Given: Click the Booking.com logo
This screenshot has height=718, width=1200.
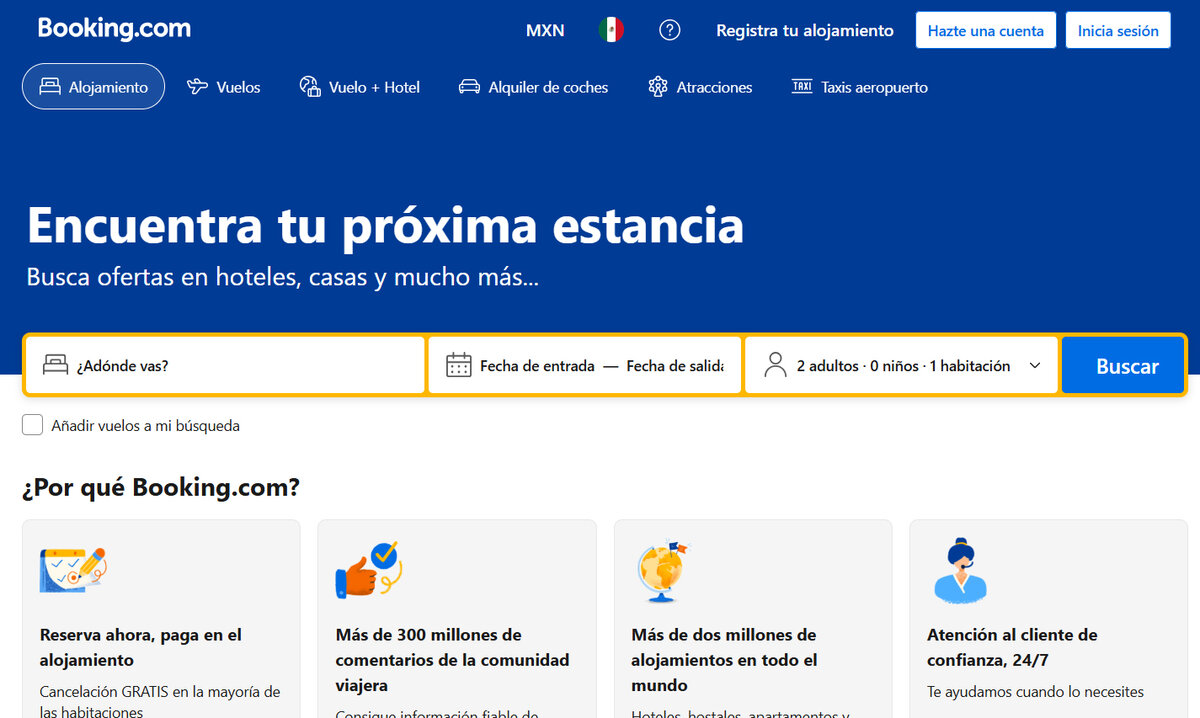Looking at the screenshot, I should [x=114, y=28].
